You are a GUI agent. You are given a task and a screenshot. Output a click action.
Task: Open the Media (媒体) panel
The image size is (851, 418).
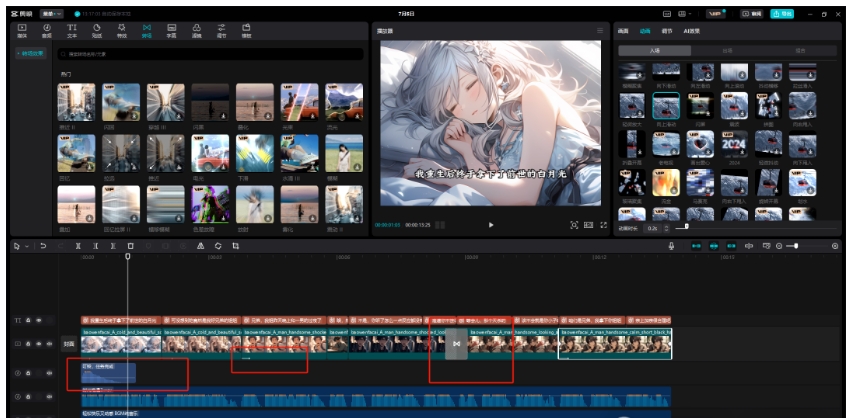(22, 30)
